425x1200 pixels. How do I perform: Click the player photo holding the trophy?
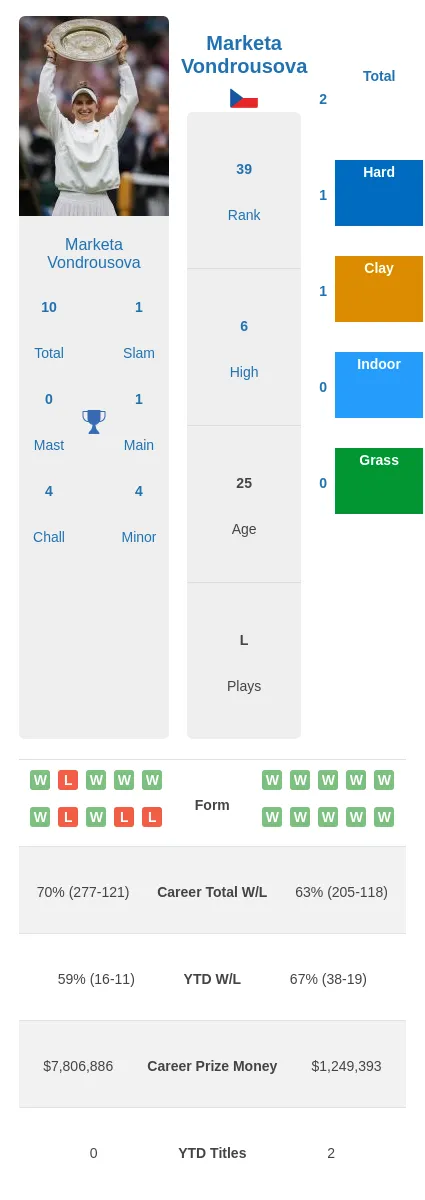pos(94,116)
